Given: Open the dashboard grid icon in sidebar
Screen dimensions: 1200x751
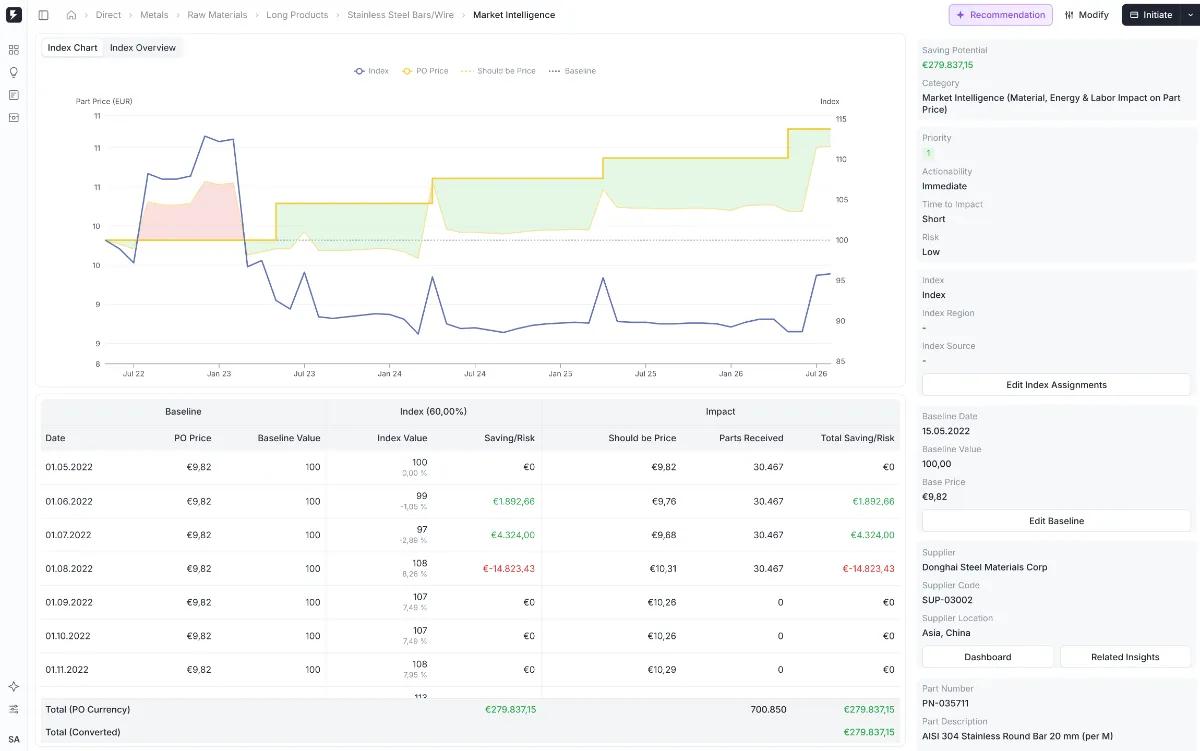Looking at the screenshot, I should pyautogui.click(x=14, y=49).
